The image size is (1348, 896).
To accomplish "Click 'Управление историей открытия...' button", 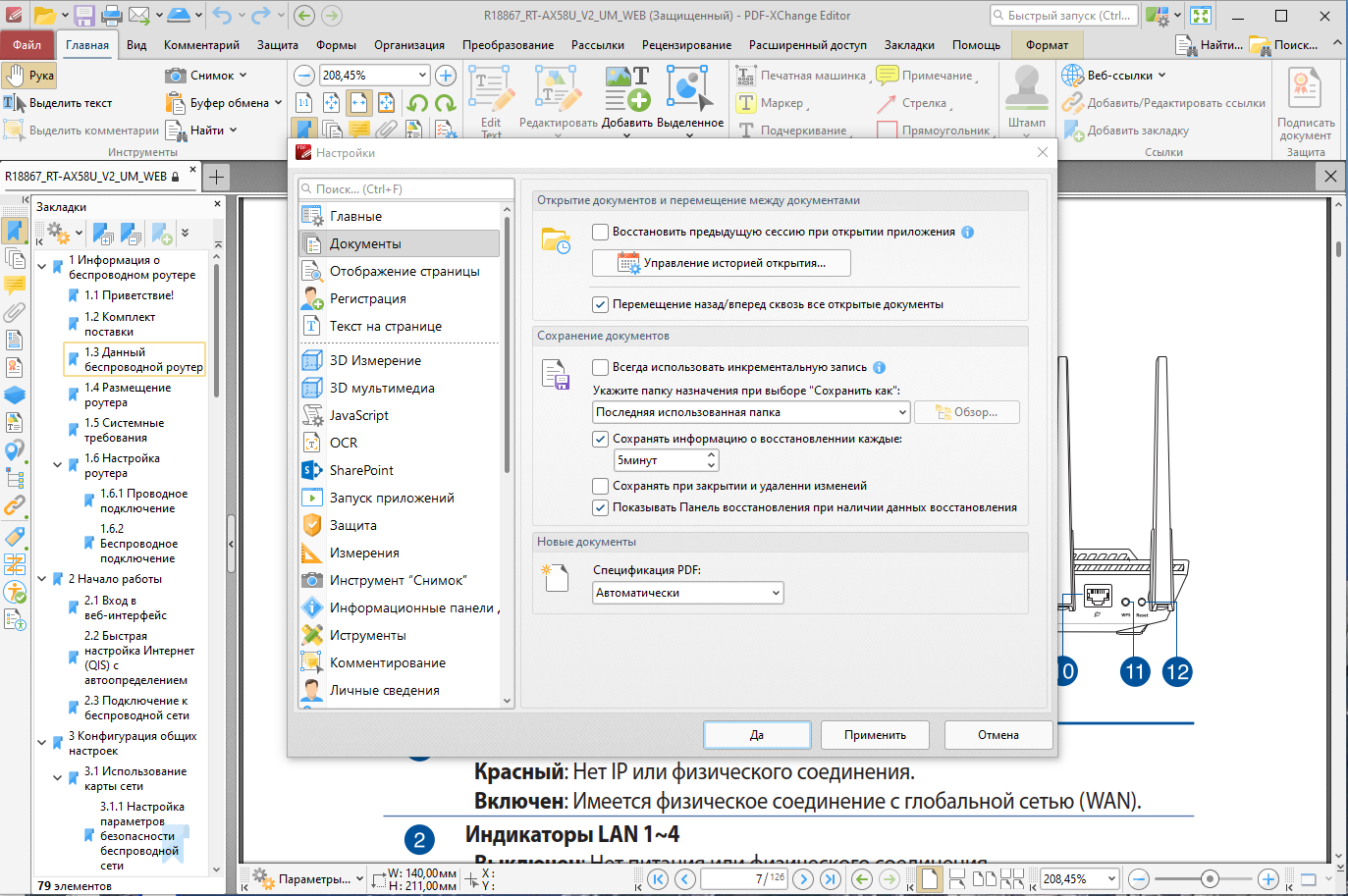I will (721, 262).
